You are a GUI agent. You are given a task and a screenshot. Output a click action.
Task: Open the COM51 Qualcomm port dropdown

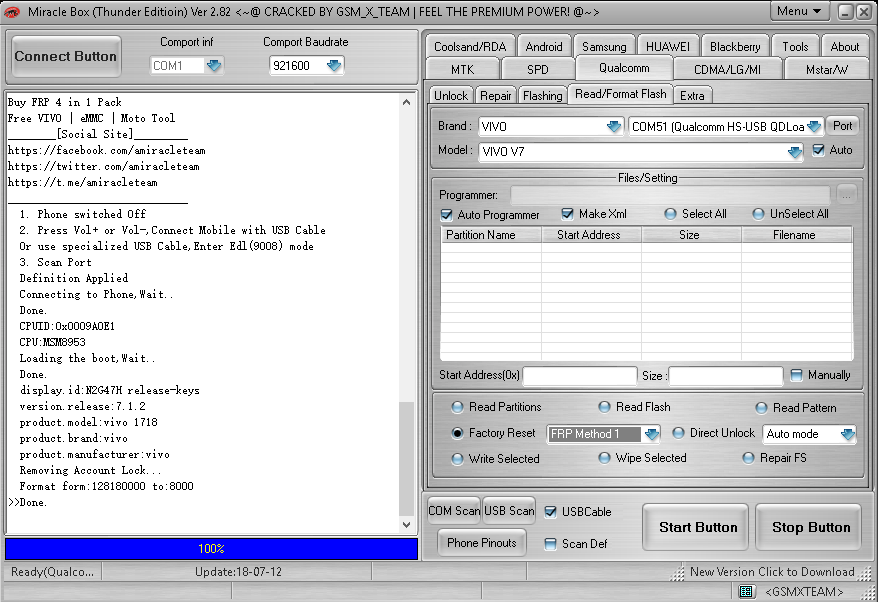tap(814, 127)
